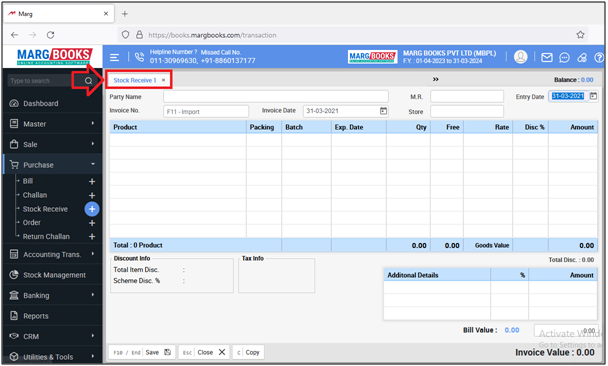
Task: Open the Invoice Date calendar picker
Action: coord(383,111)
